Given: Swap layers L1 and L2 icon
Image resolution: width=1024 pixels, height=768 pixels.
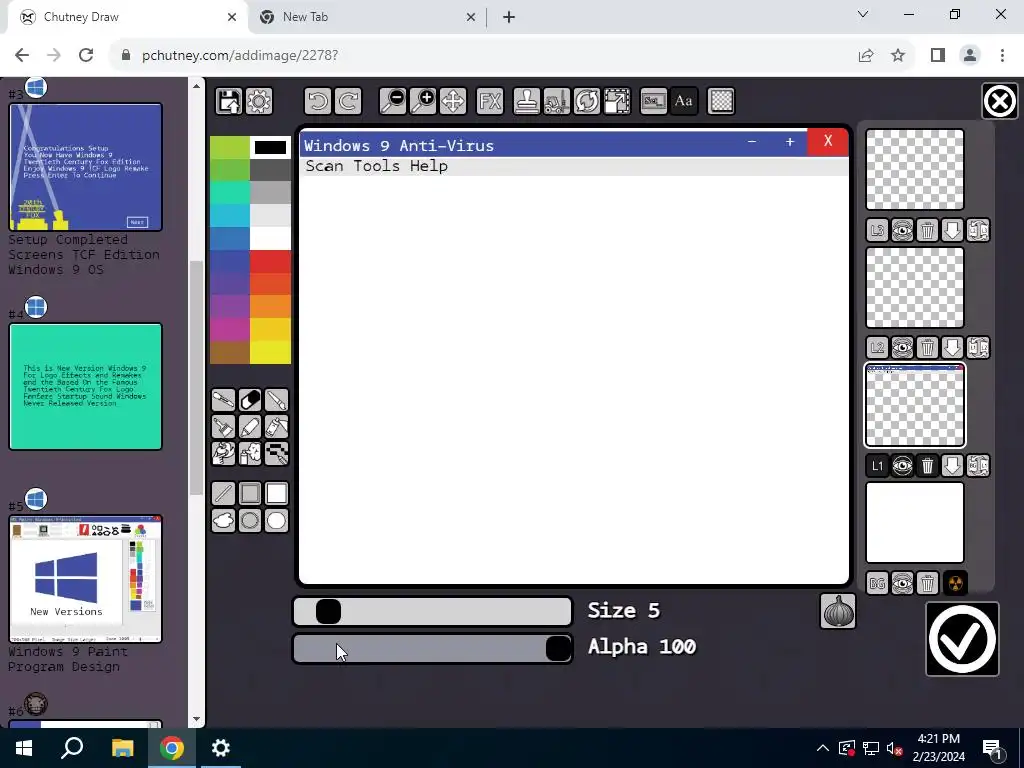Looking at the screenshot, I should tap(978, 347).
